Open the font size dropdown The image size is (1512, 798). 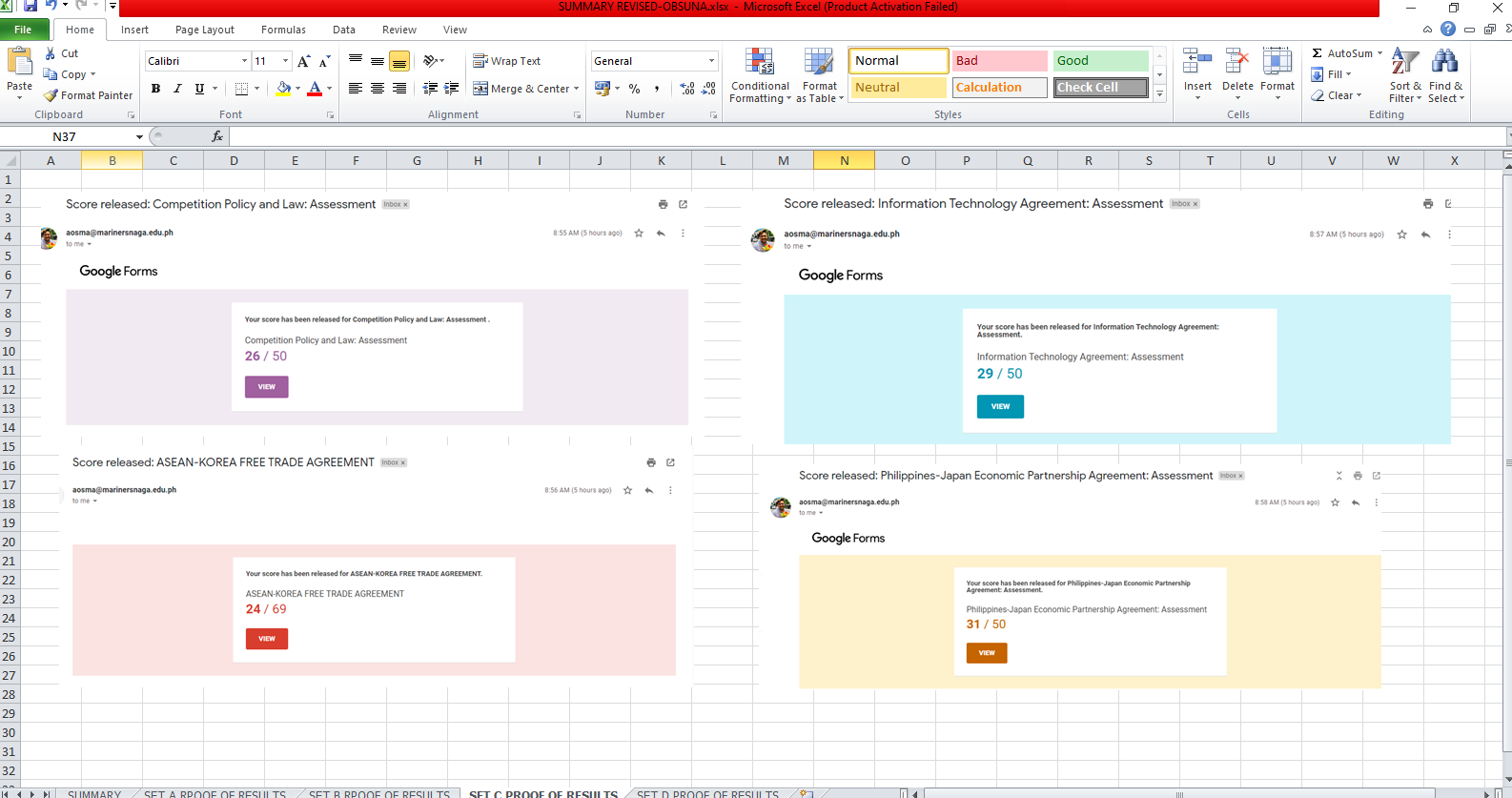click(x=285, y=61)
